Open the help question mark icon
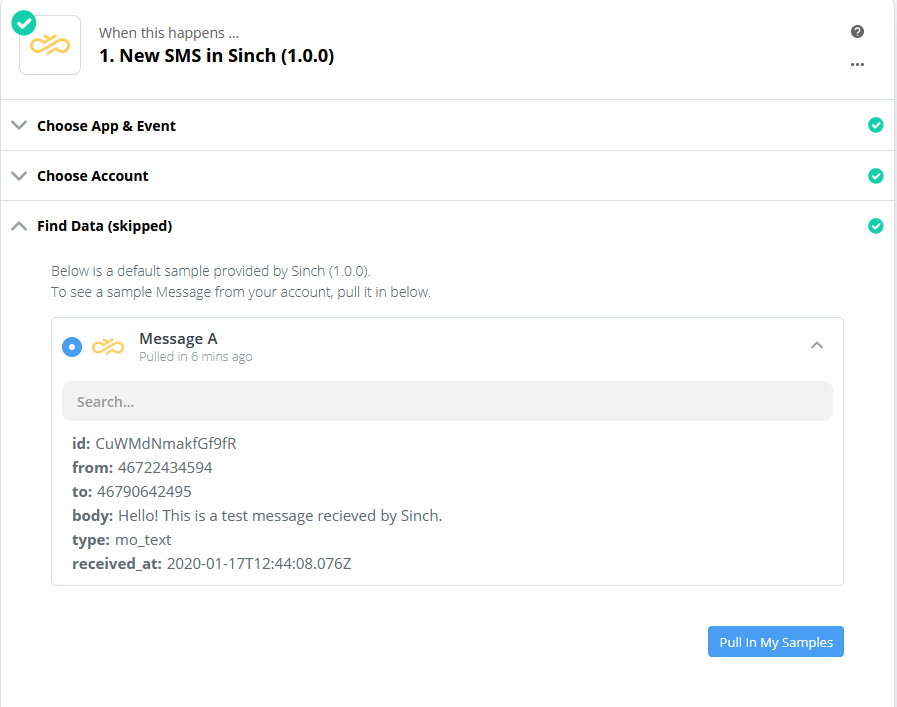897x707 pixels. tap(857, 31)
